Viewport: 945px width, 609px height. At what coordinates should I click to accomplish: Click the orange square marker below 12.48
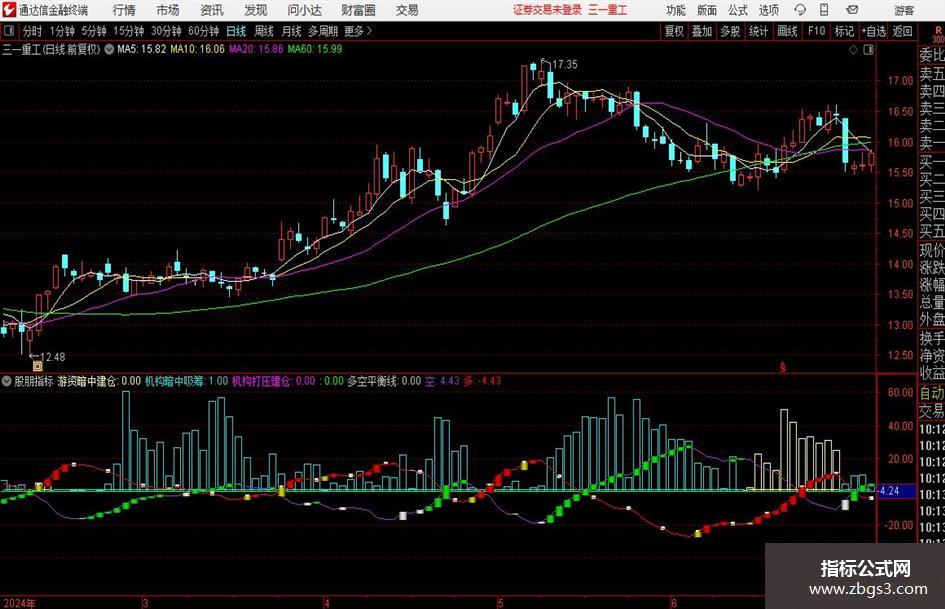tap(37, 366)
